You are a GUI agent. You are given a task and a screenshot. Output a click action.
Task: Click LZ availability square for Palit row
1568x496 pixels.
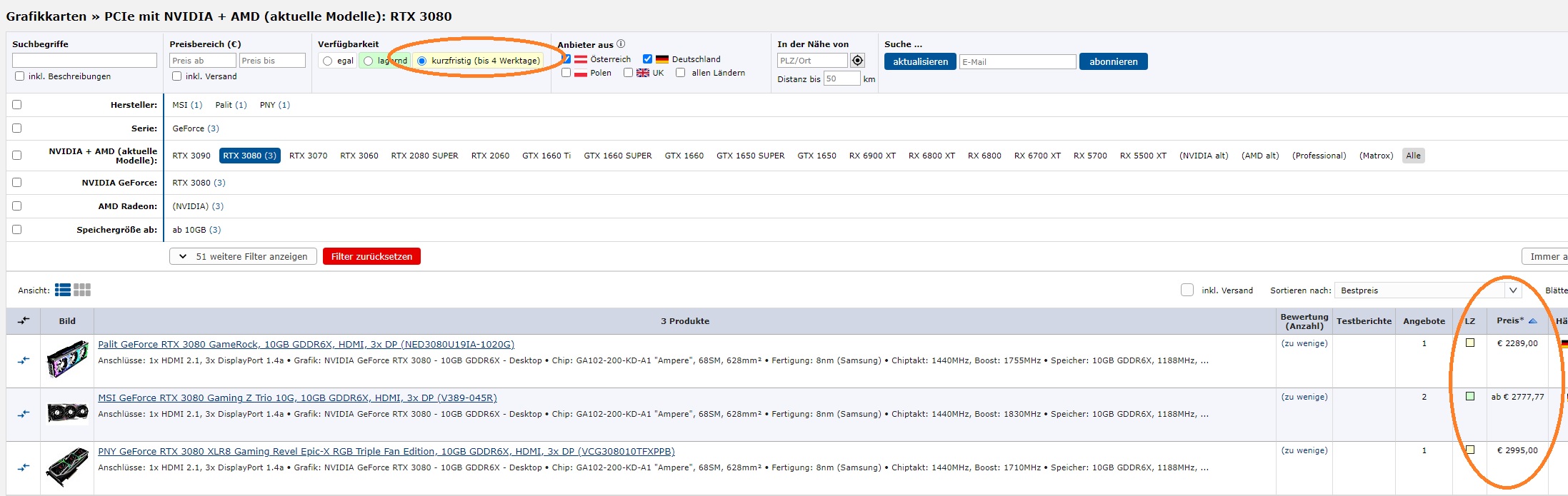click(1470, 343)
